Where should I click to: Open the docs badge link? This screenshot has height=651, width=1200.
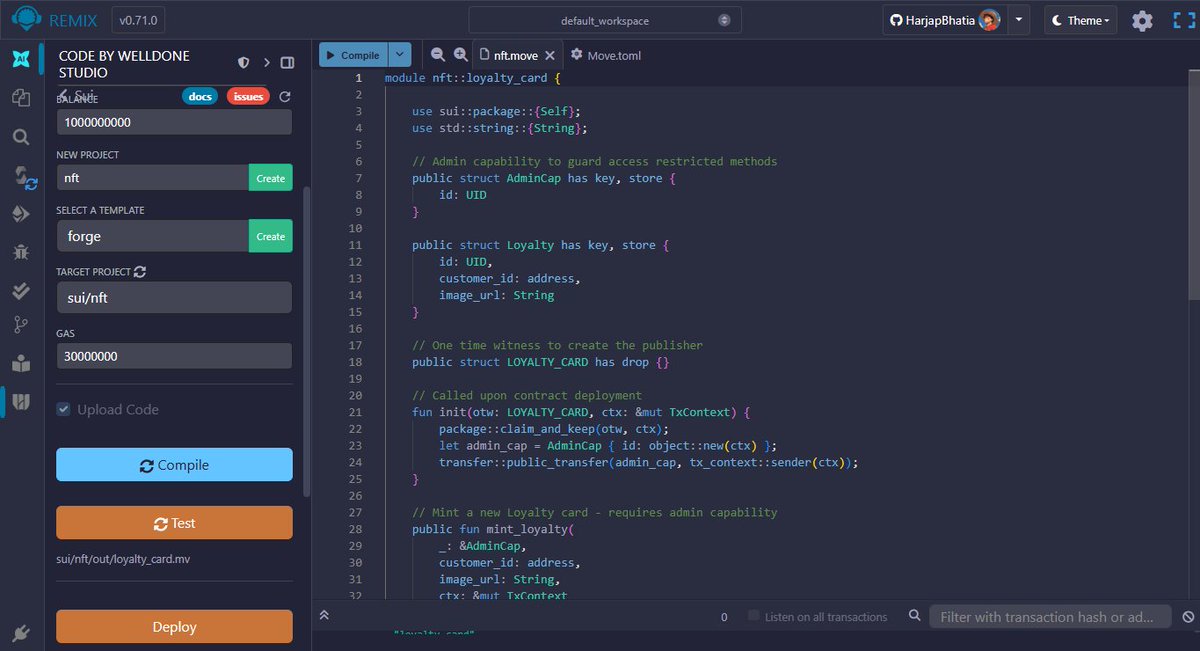tap(200, 97)
